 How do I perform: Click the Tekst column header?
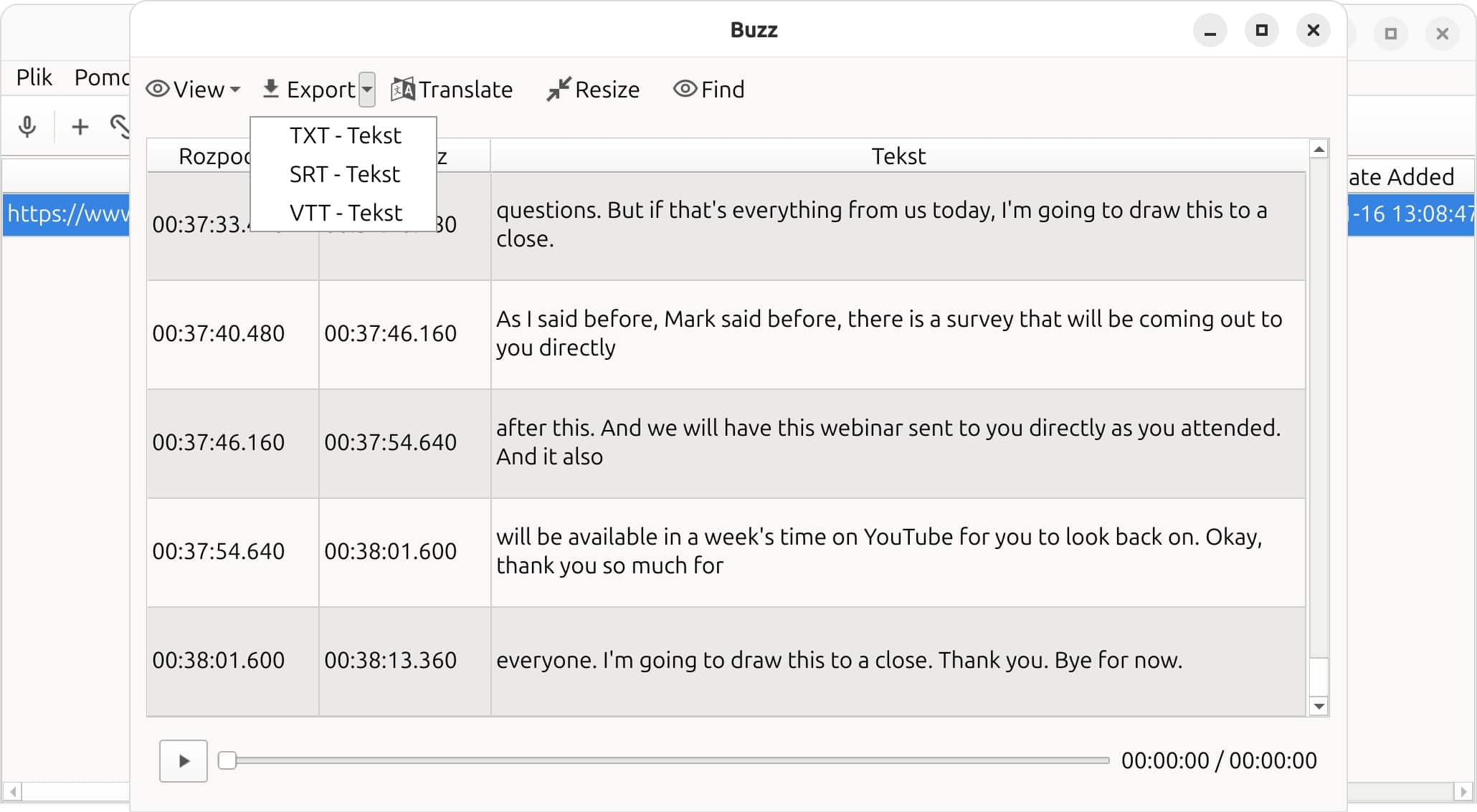coord(898,156)
